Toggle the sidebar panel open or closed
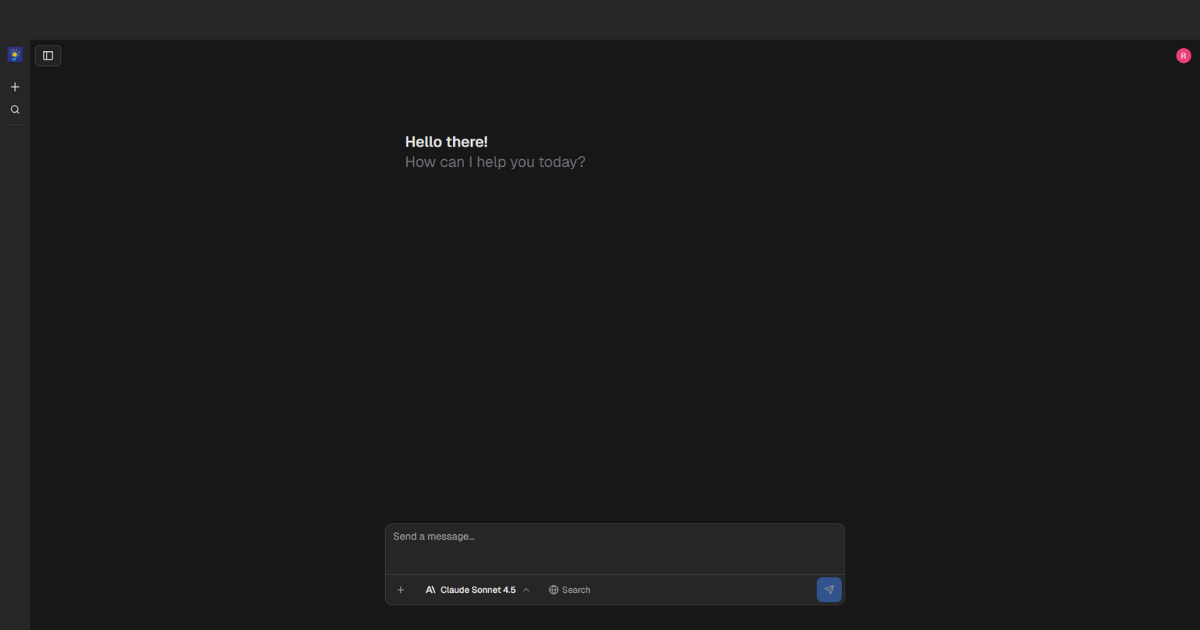1200x630 pixels. coord(48,56)
